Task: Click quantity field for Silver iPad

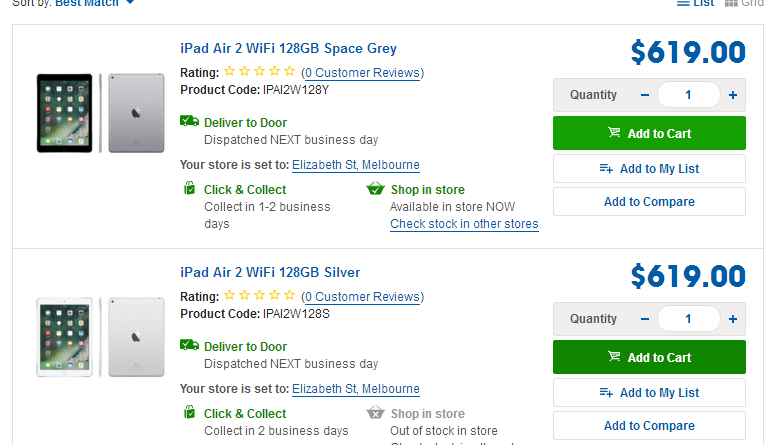Action: [x=689, y=319]
